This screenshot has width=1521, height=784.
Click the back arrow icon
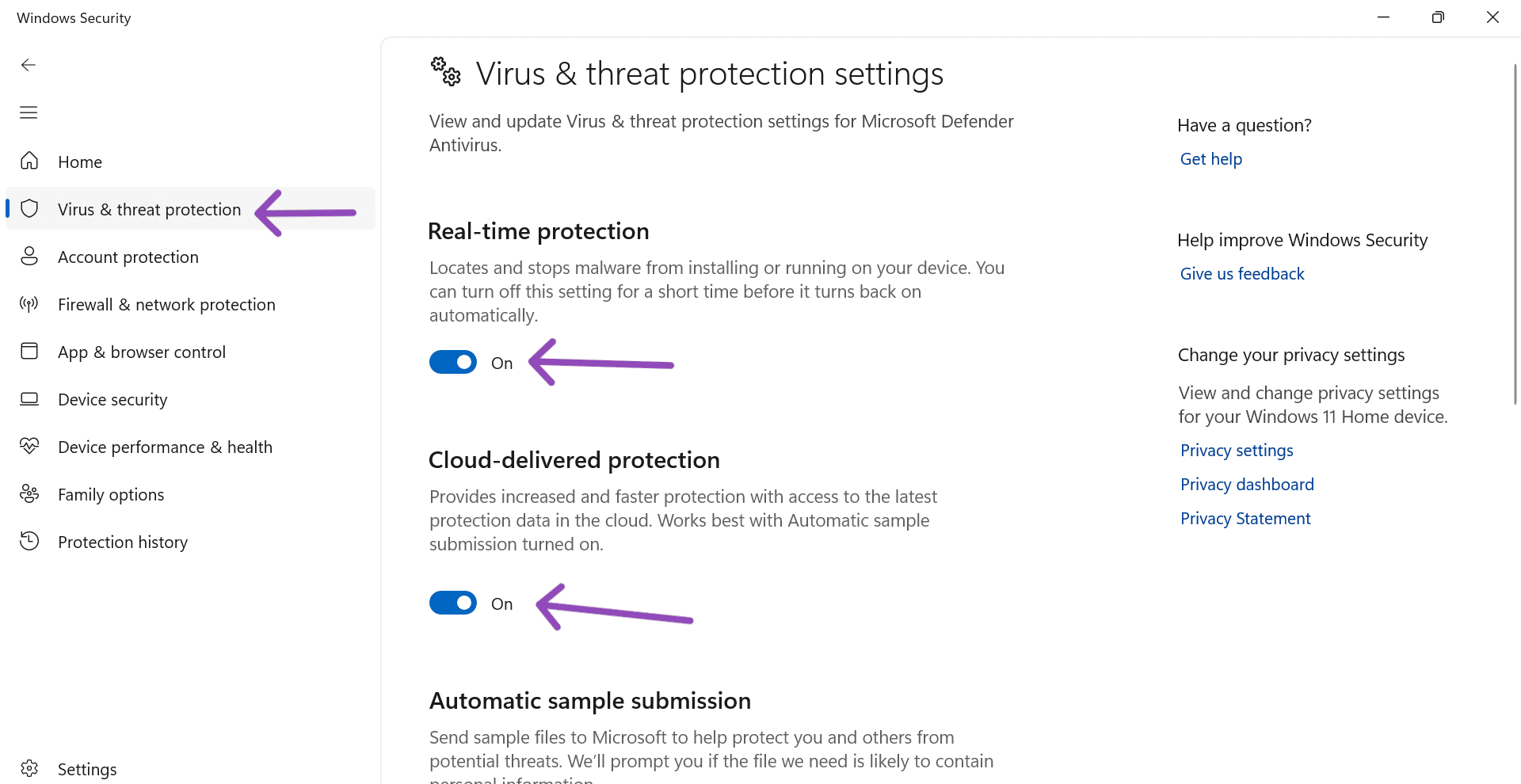click(29, 65)
